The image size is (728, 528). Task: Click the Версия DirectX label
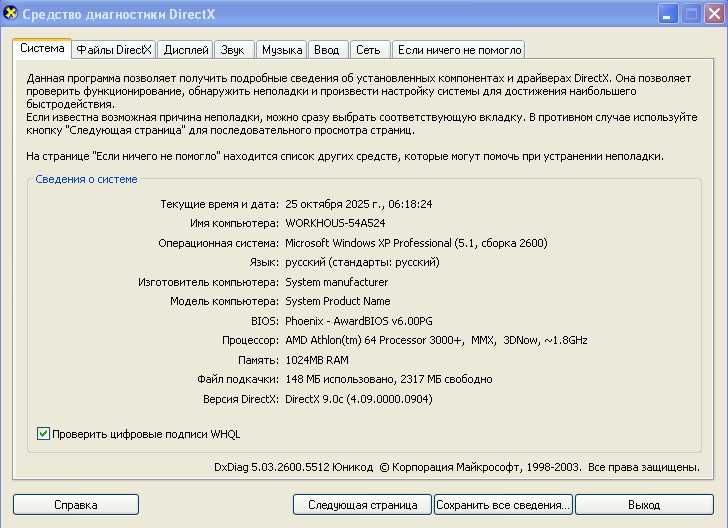pos(240,399)
